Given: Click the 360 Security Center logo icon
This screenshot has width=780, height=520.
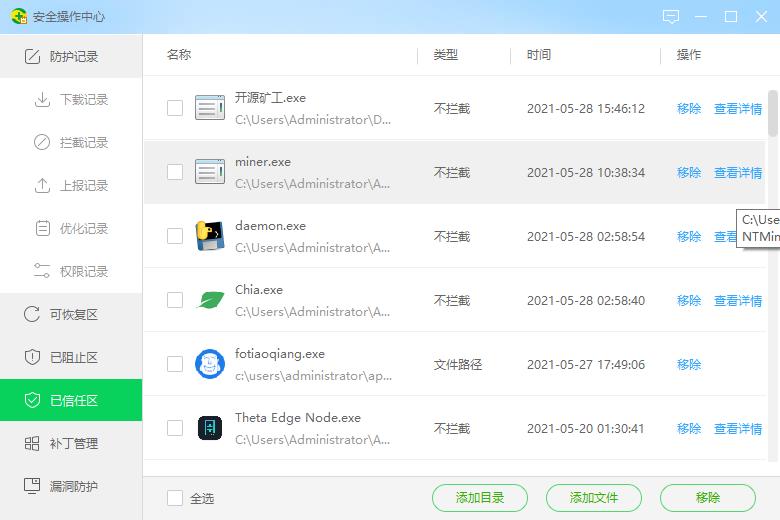Looking at the screenshot, I should click(x=18, y=16).
